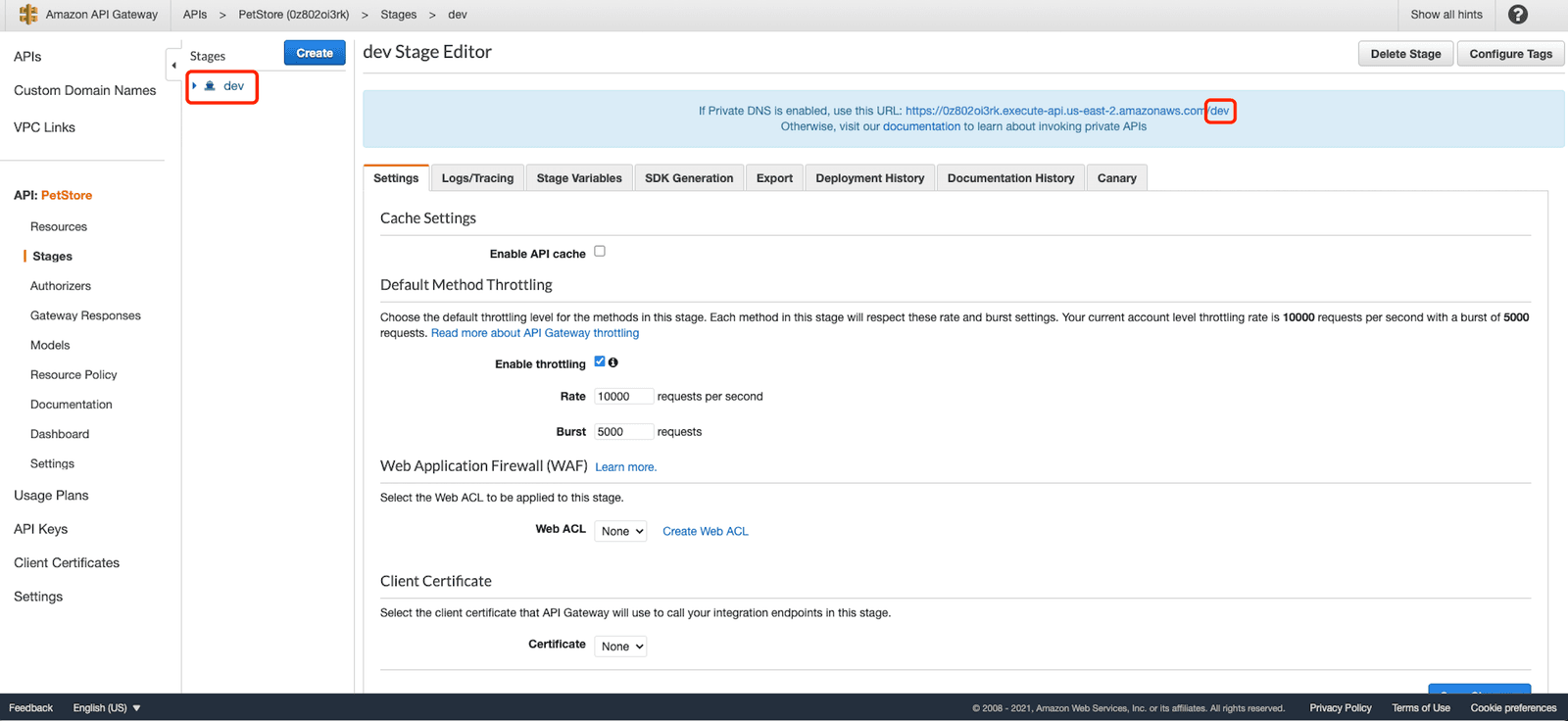Click the WAF Learn more link
The image size is (1568, 721).
pyautogui.click(x=625, y=467)
